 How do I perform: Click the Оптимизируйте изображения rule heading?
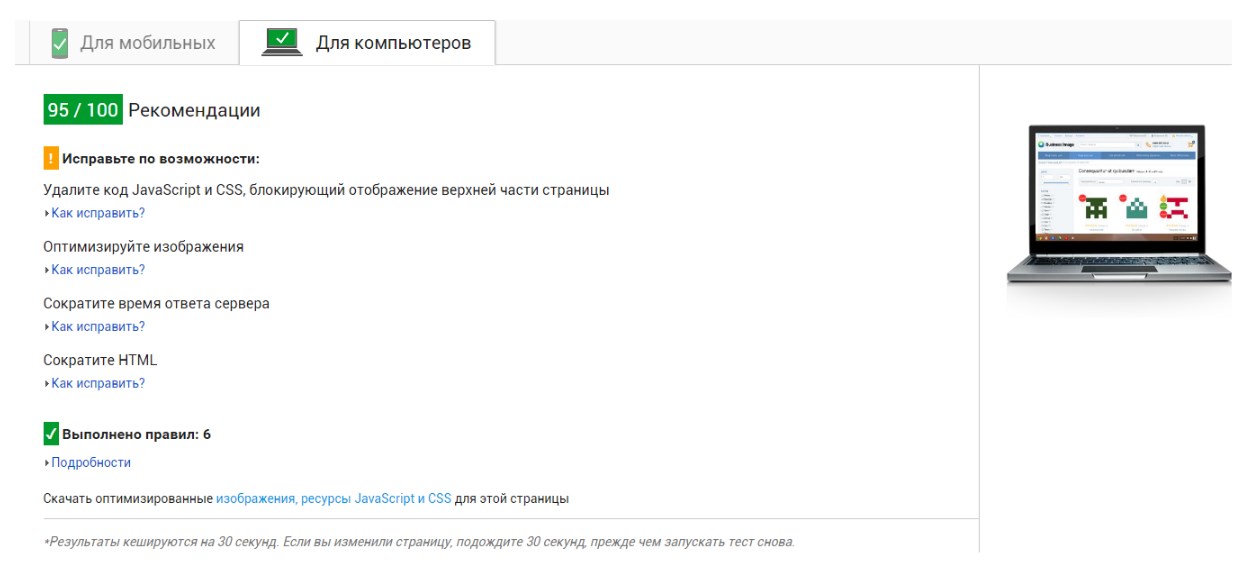tap(143, 247)
